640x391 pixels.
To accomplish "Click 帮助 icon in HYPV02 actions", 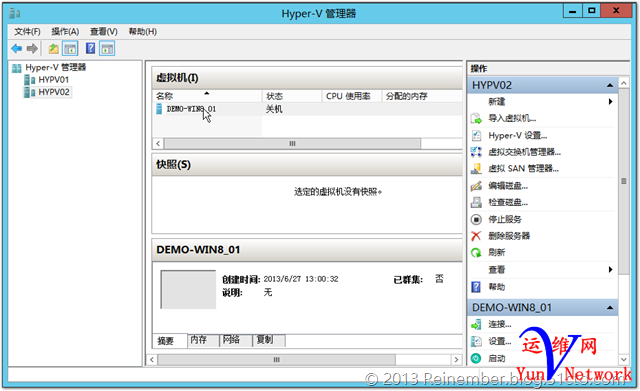I will (476, 287).
